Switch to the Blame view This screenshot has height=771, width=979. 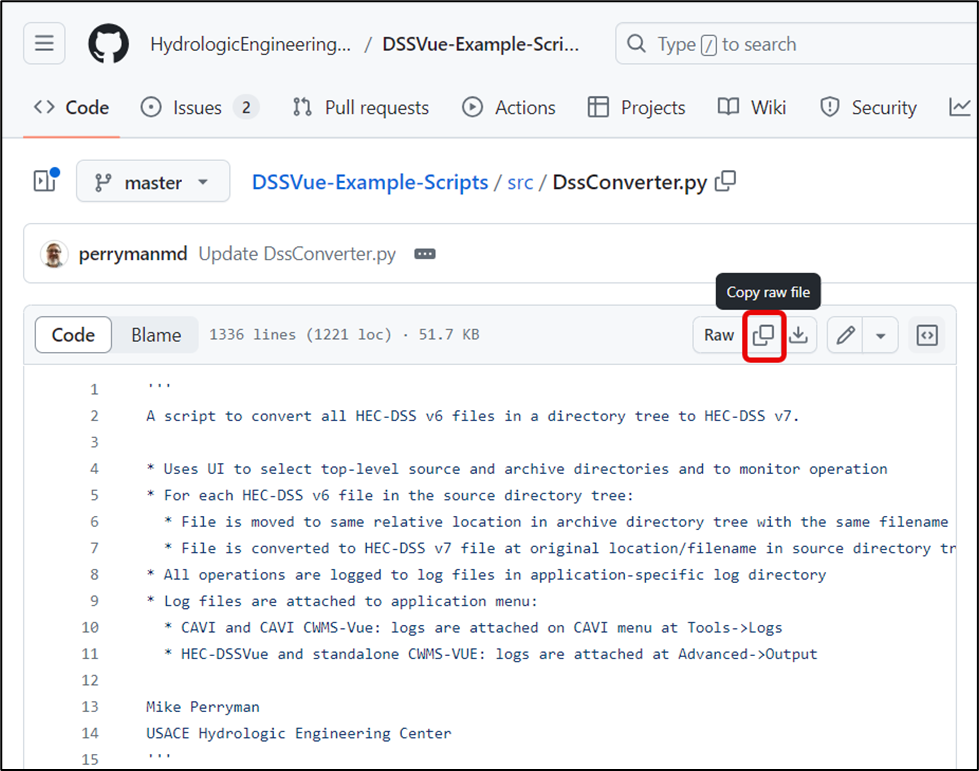click(155, 335)
